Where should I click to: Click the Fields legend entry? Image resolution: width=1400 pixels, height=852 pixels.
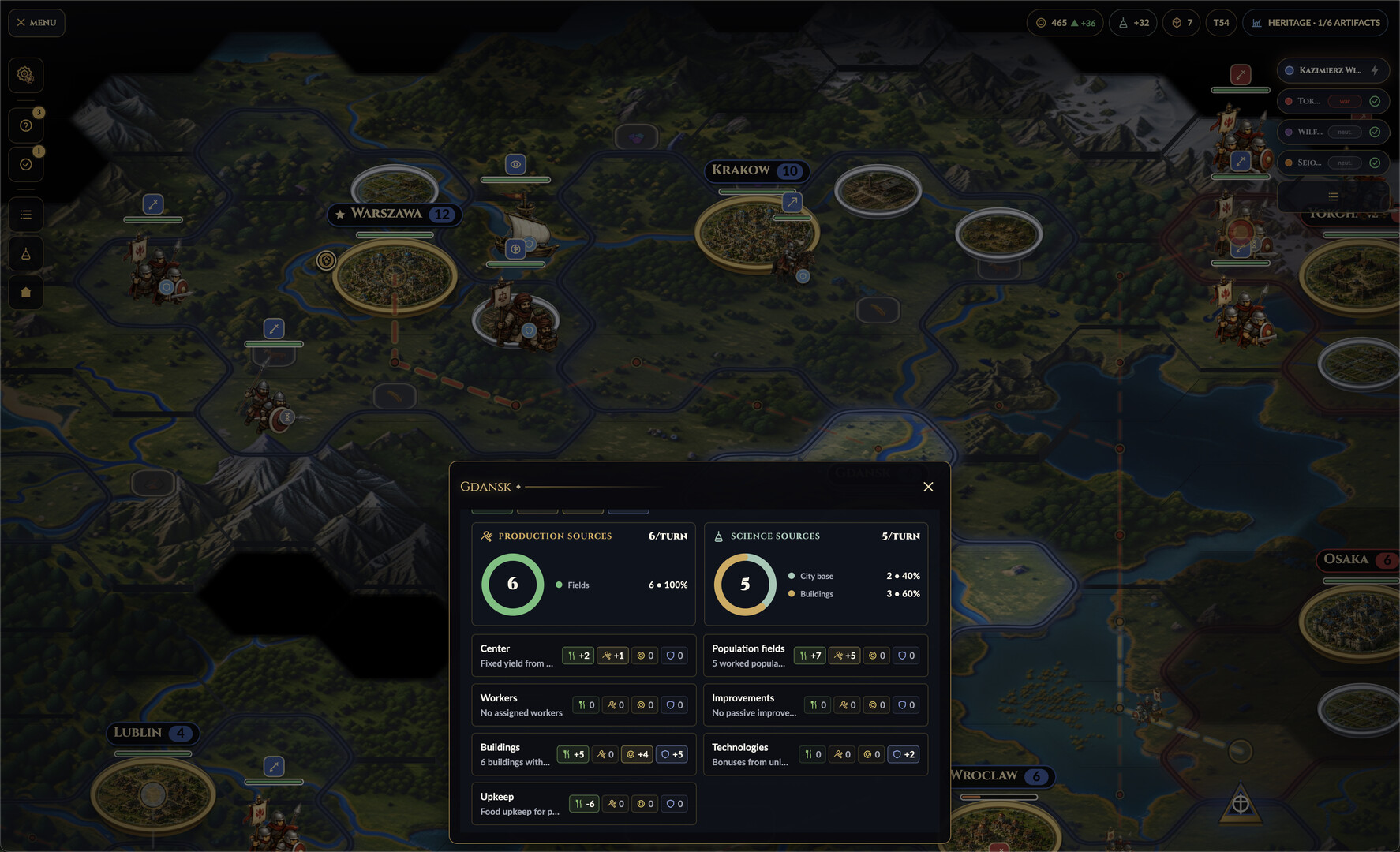621,585
